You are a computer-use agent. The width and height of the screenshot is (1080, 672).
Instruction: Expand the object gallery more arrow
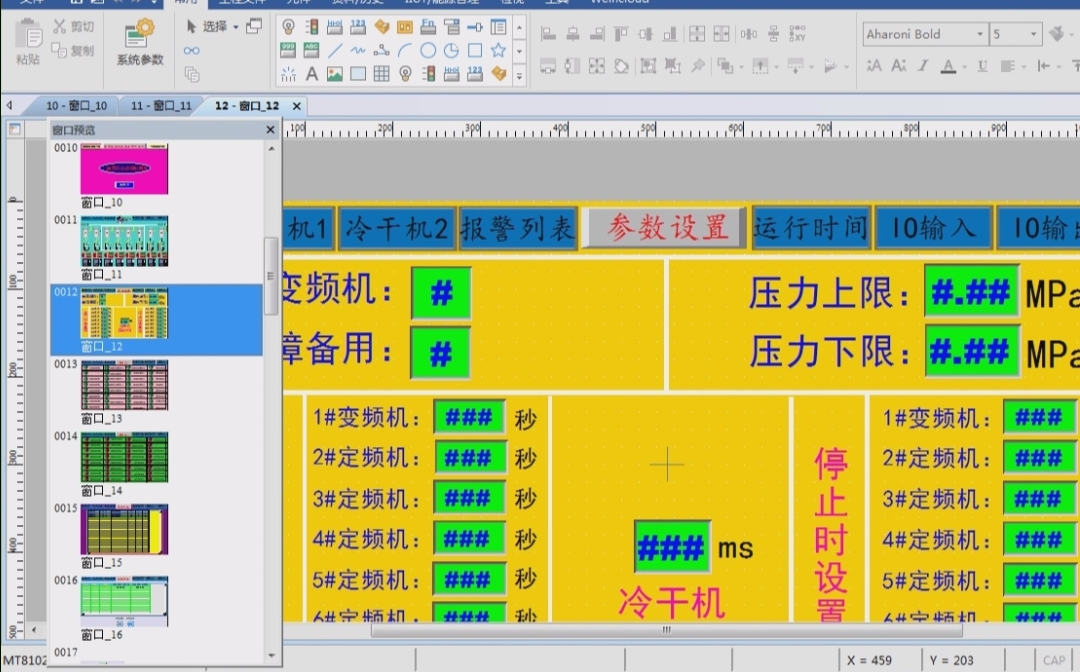coord(518,75)
